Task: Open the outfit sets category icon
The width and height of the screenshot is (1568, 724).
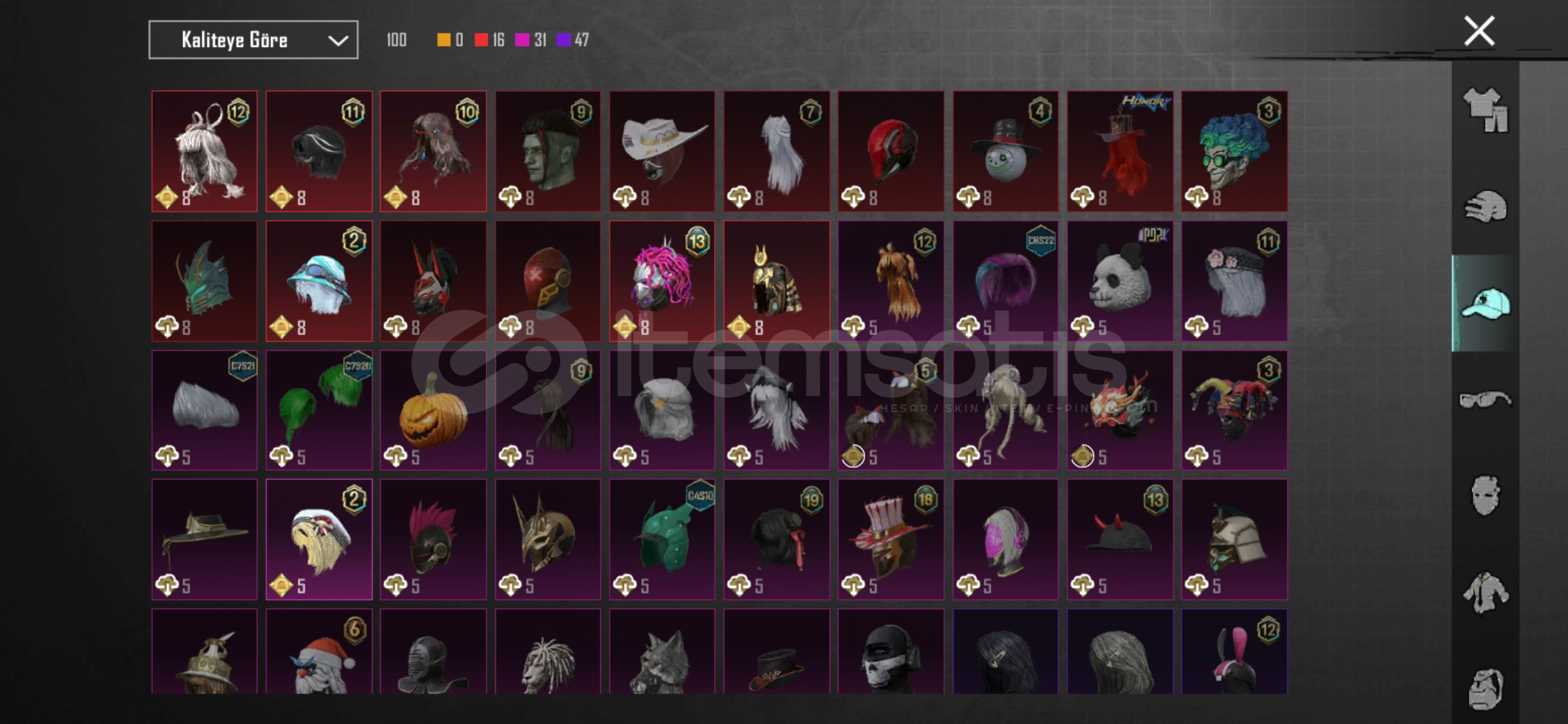Action: [1486, 110]
